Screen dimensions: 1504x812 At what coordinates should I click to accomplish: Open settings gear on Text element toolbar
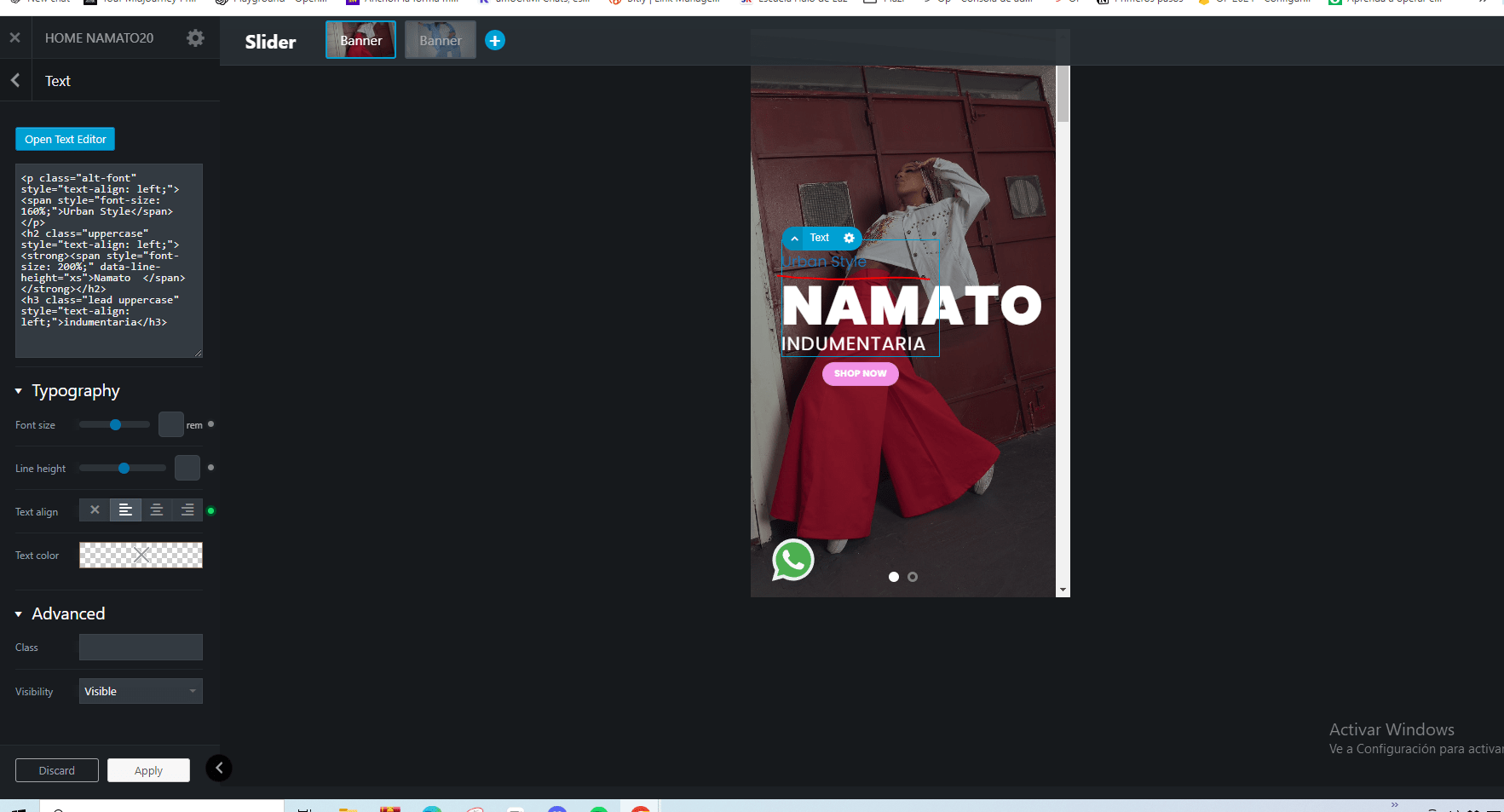pos(849,238)
